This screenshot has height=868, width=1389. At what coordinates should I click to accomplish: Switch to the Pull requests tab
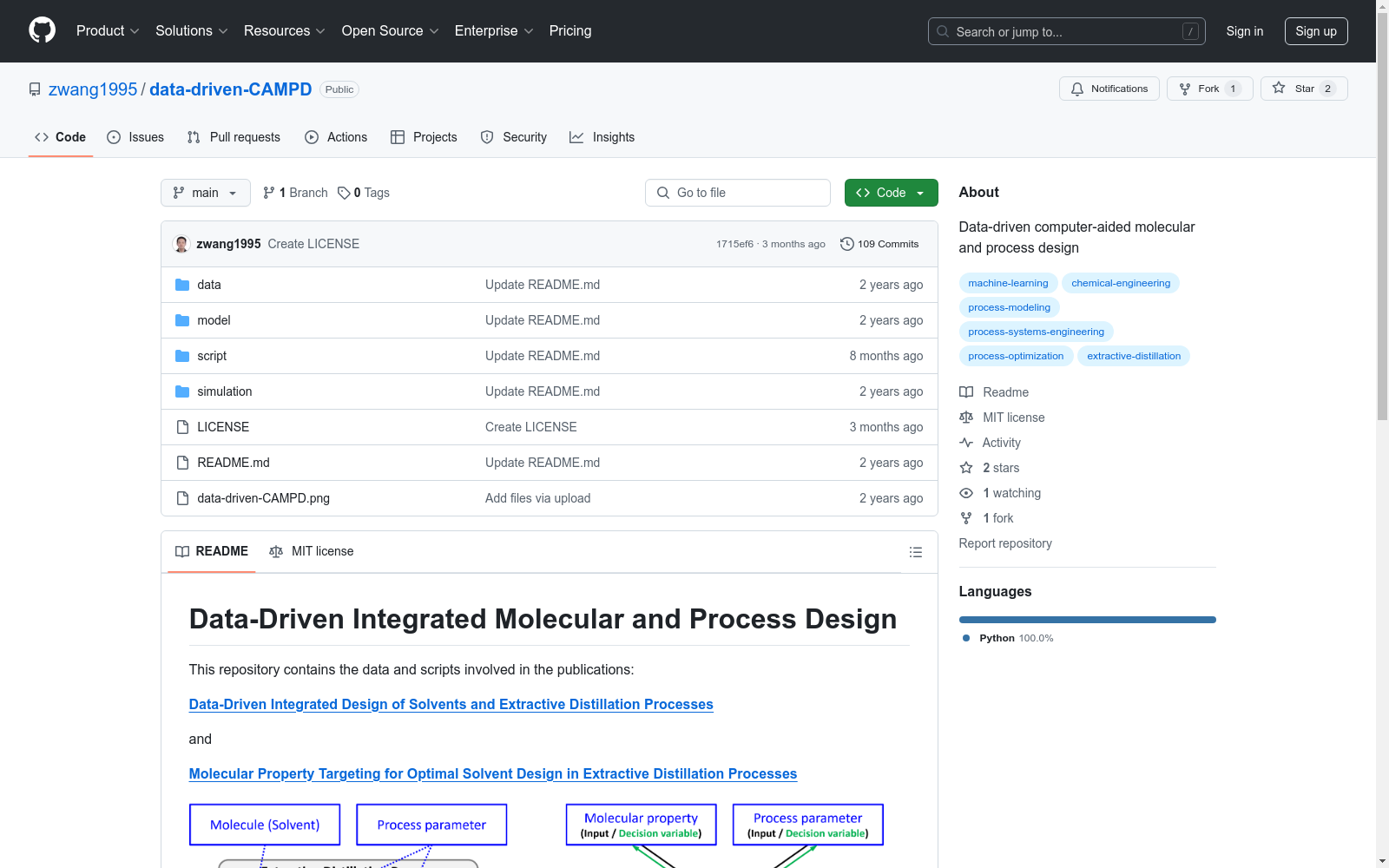pyautogui.click(x=234, y=137)
